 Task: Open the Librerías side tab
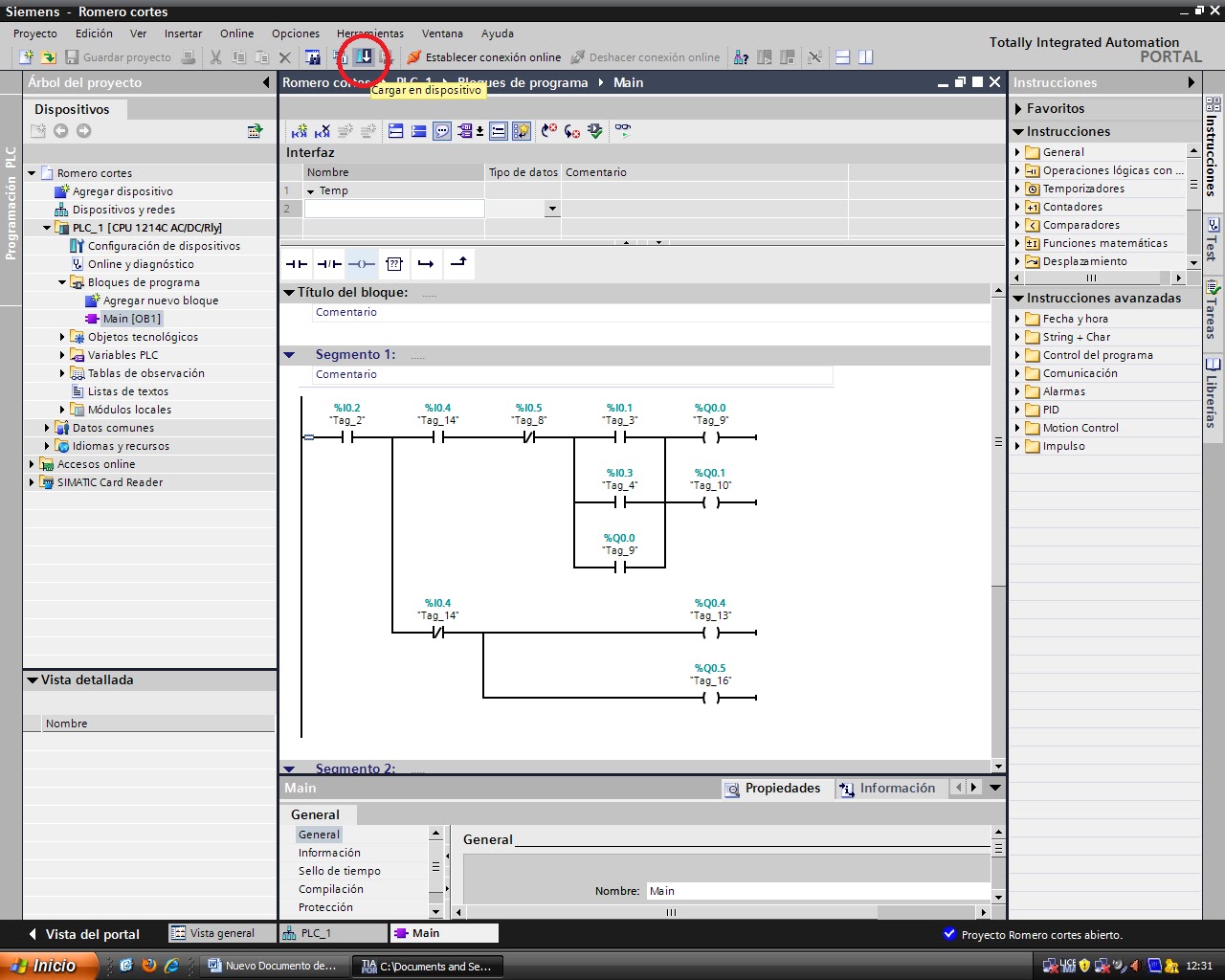1213,392
